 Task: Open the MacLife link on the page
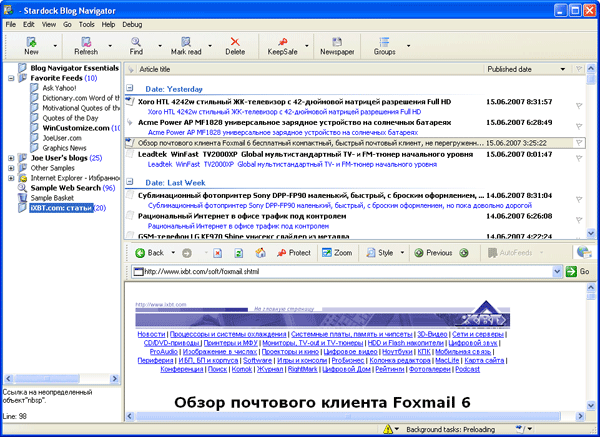click(447, 360)
